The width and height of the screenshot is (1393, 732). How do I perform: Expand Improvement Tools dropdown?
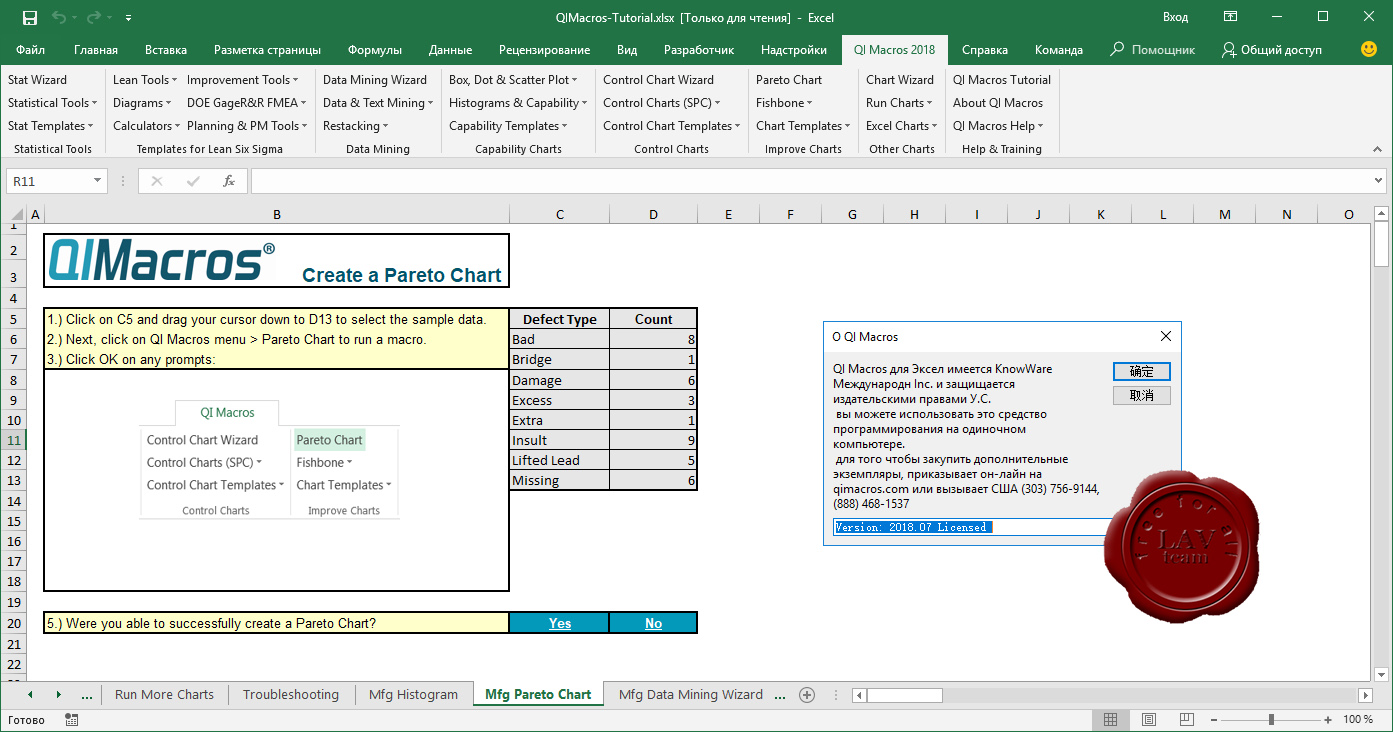[243, 80]
